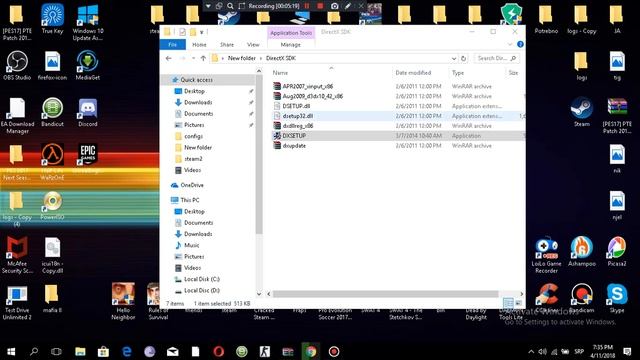Click the New folder breadcrumb in the address bar
This screenshot has width=640, height=360.
pyautogui.click(x=242, y=58)
